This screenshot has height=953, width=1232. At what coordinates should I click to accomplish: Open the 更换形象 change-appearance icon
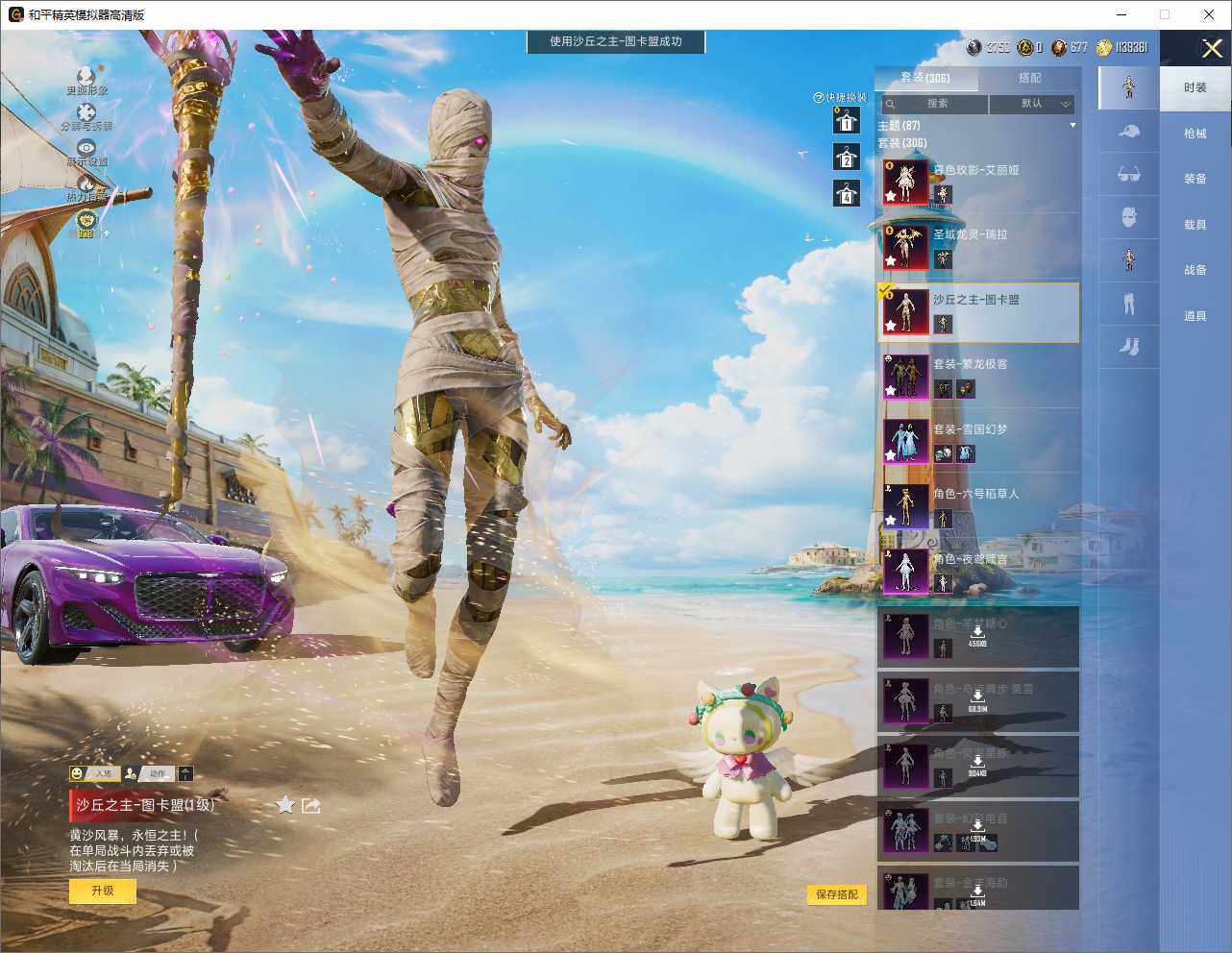[x=86, y=76]
